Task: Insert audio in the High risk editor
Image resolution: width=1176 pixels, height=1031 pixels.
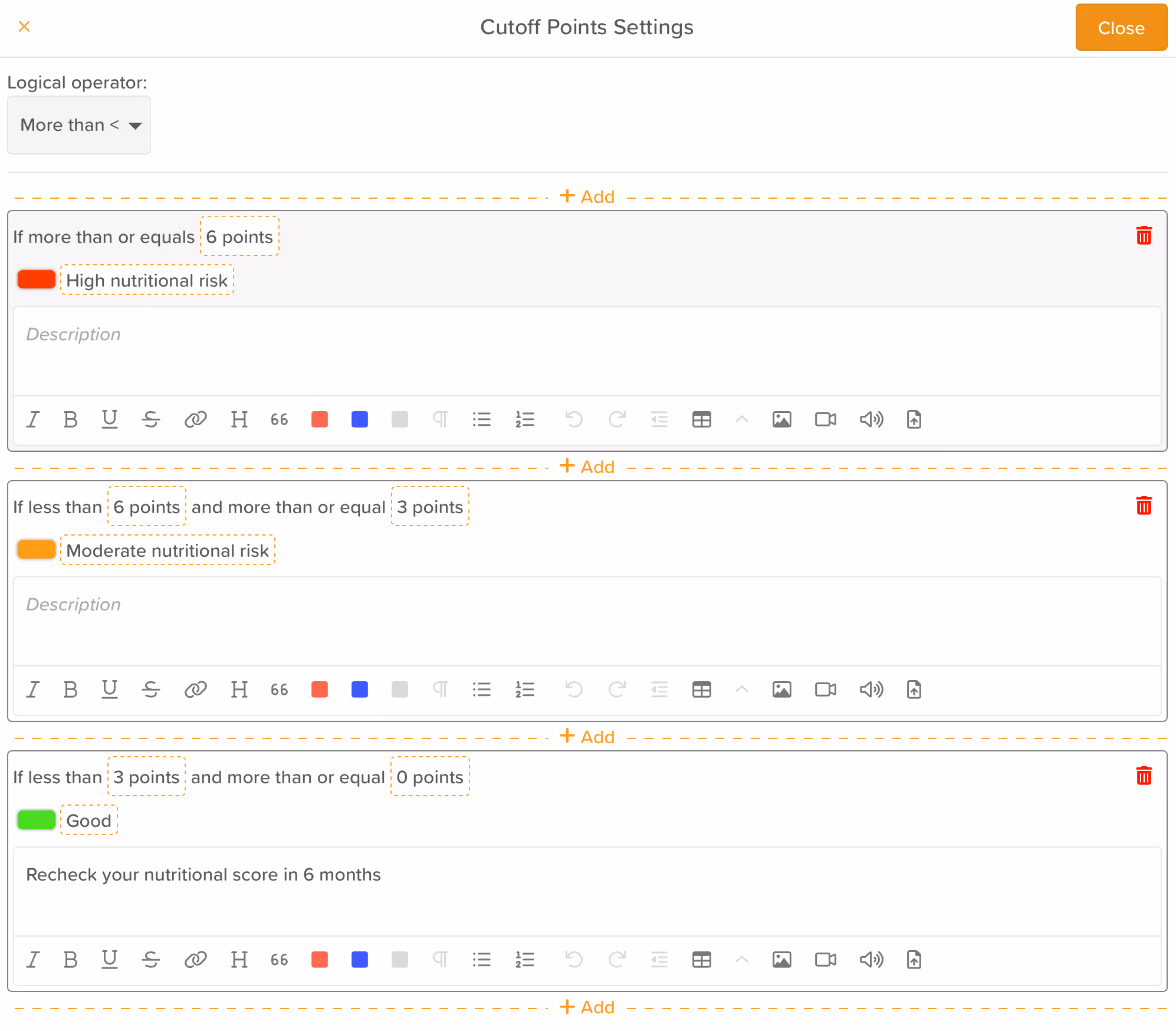Action: point(872,419)
